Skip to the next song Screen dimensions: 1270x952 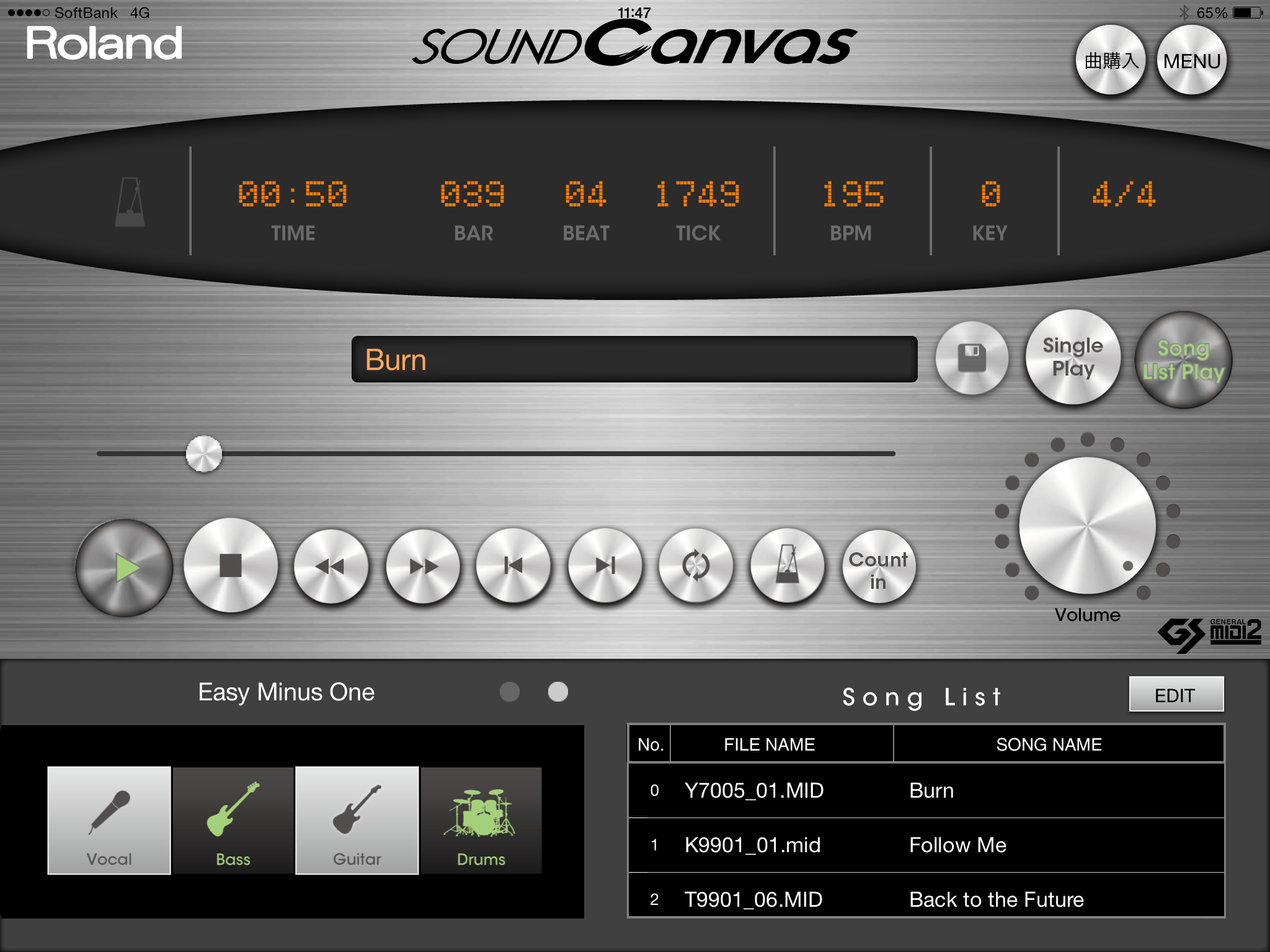coord(605,565)
